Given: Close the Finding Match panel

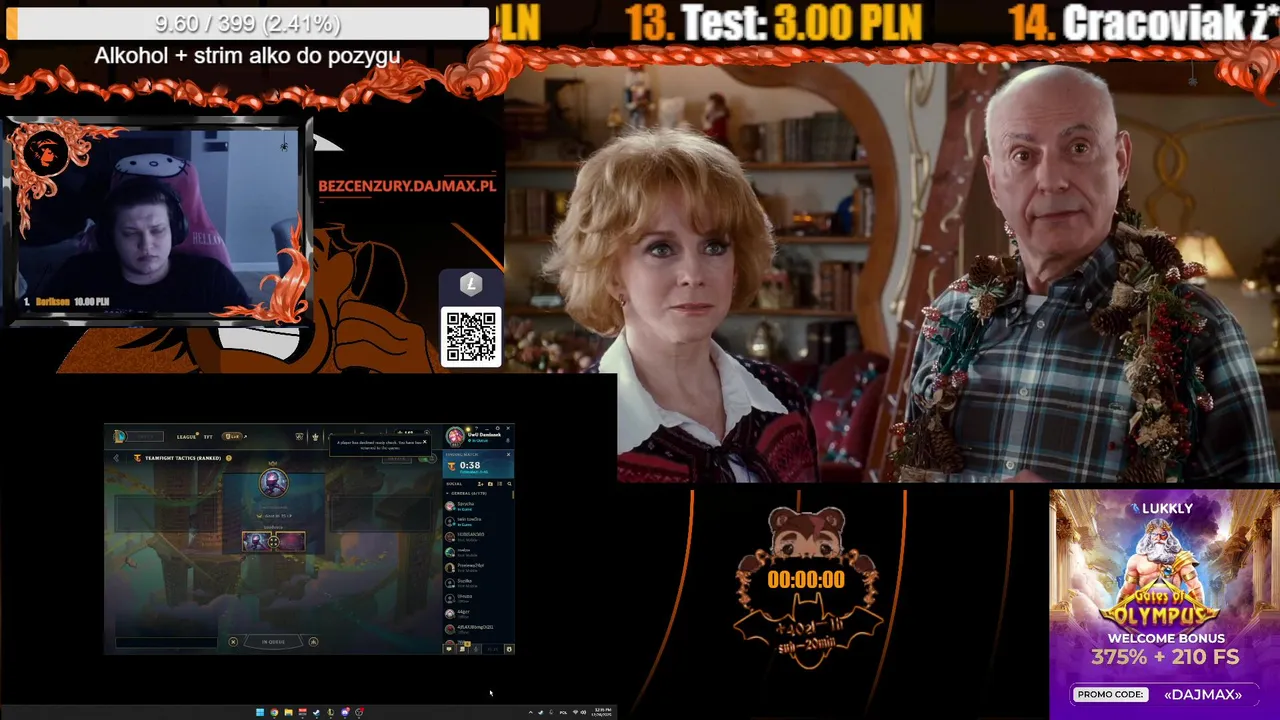Looking at the screenshot, I should point(508,454).
